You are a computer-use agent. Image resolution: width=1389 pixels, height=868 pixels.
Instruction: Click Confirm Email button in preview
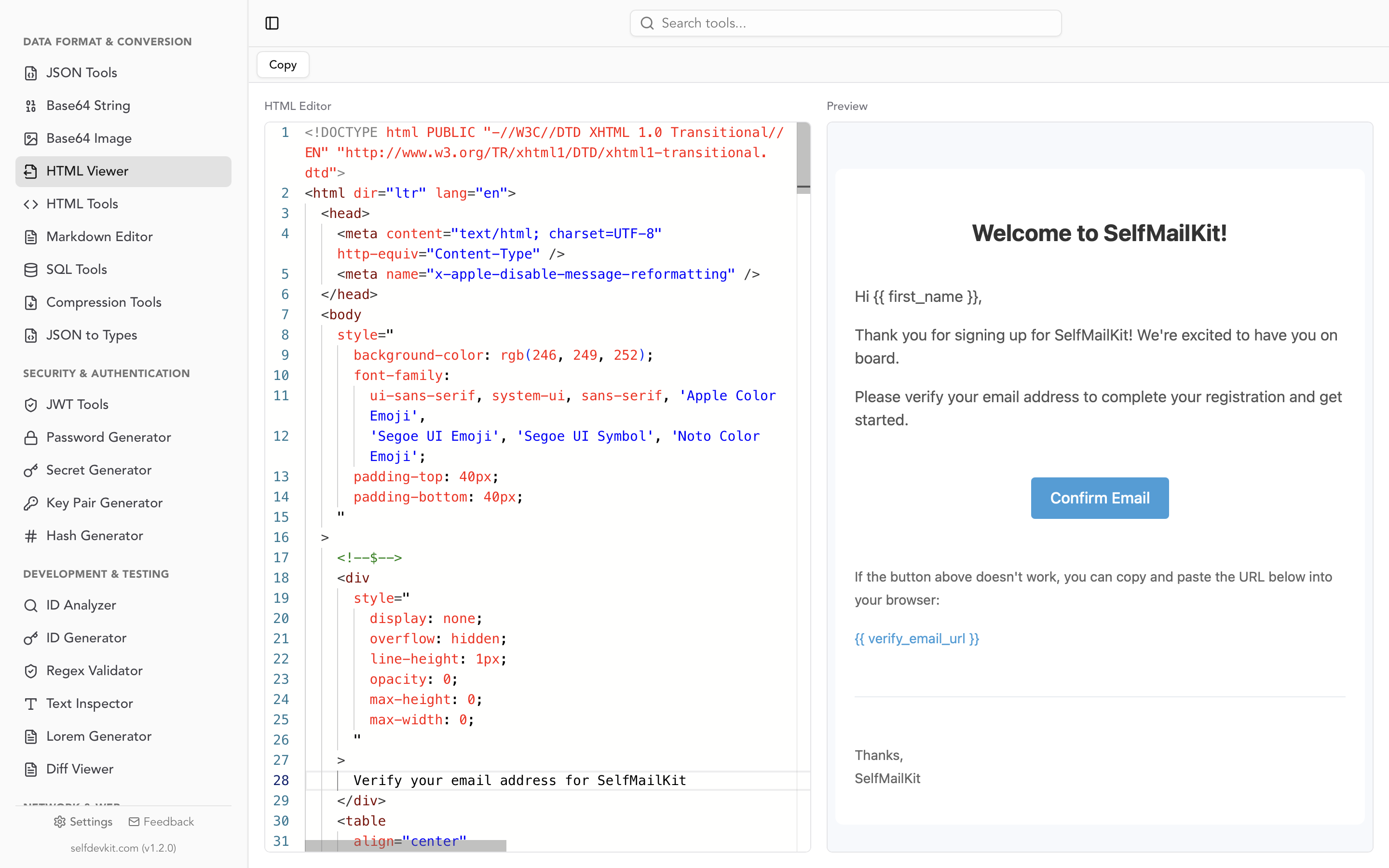[1100, 498]
